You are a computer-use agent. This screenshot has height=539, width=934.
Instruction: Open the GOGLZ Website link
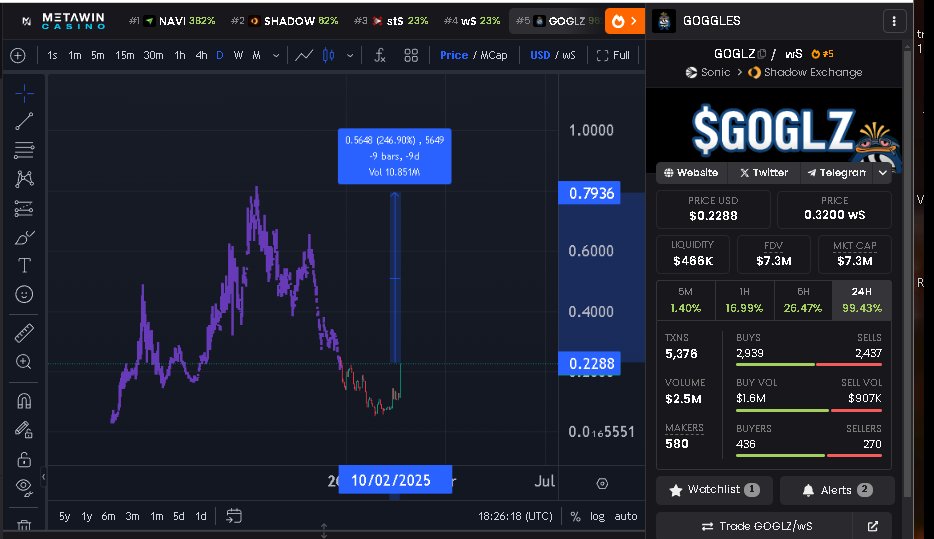(691, 173)
